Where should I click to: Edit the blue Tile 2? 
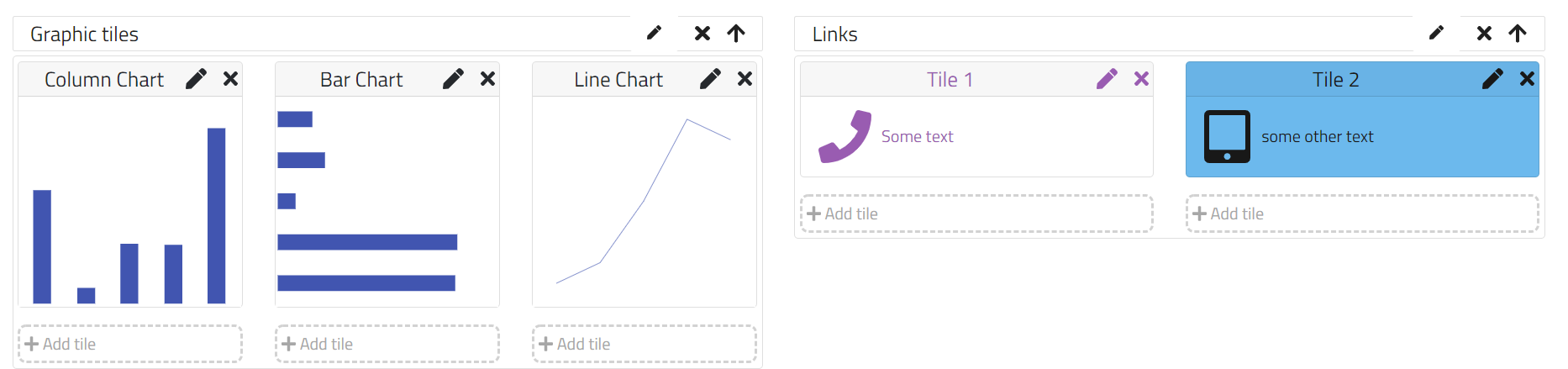click(x=1492, y=79)
